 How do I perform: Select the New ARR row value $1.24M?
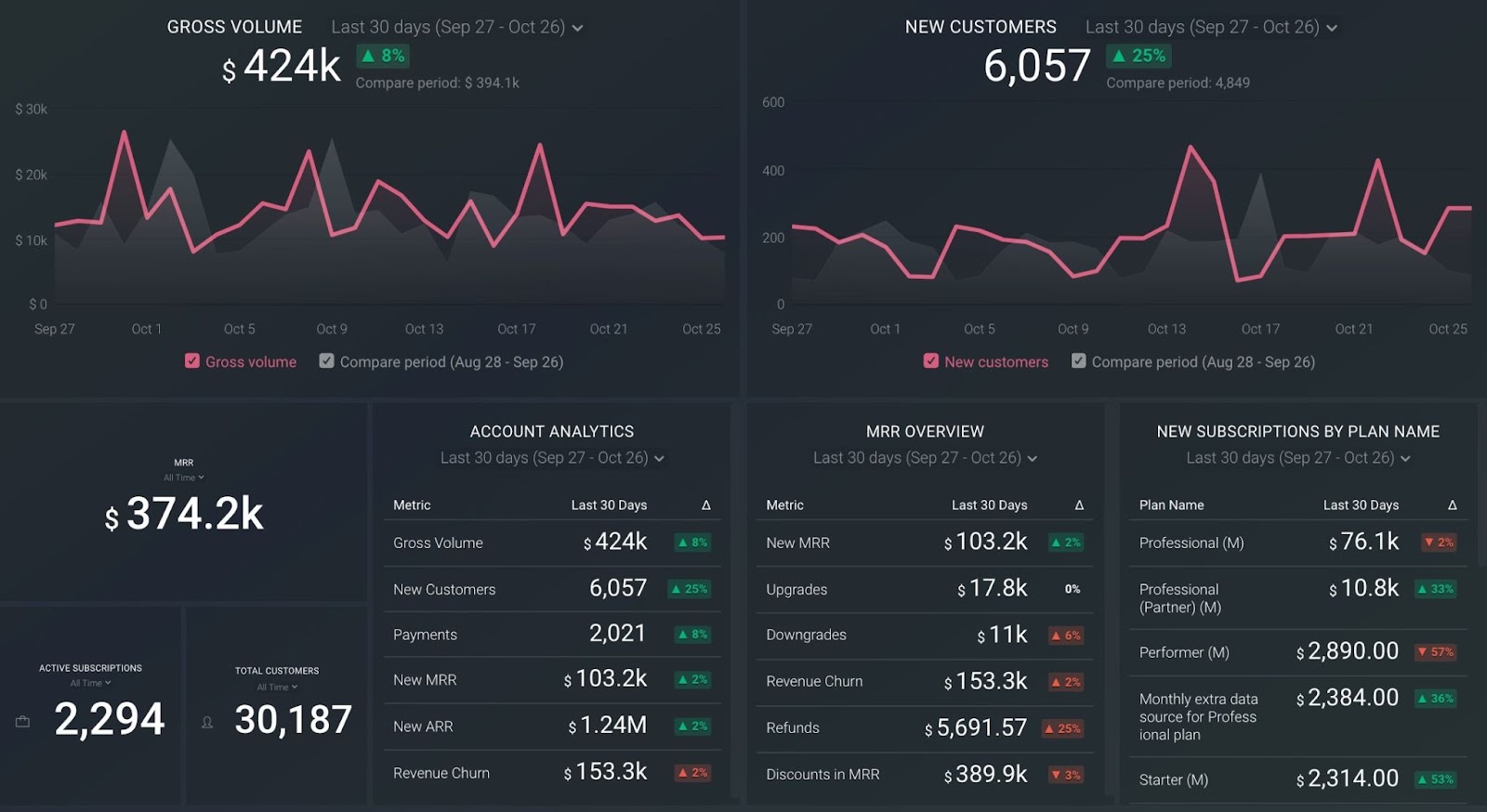click(x=607, y=726)
